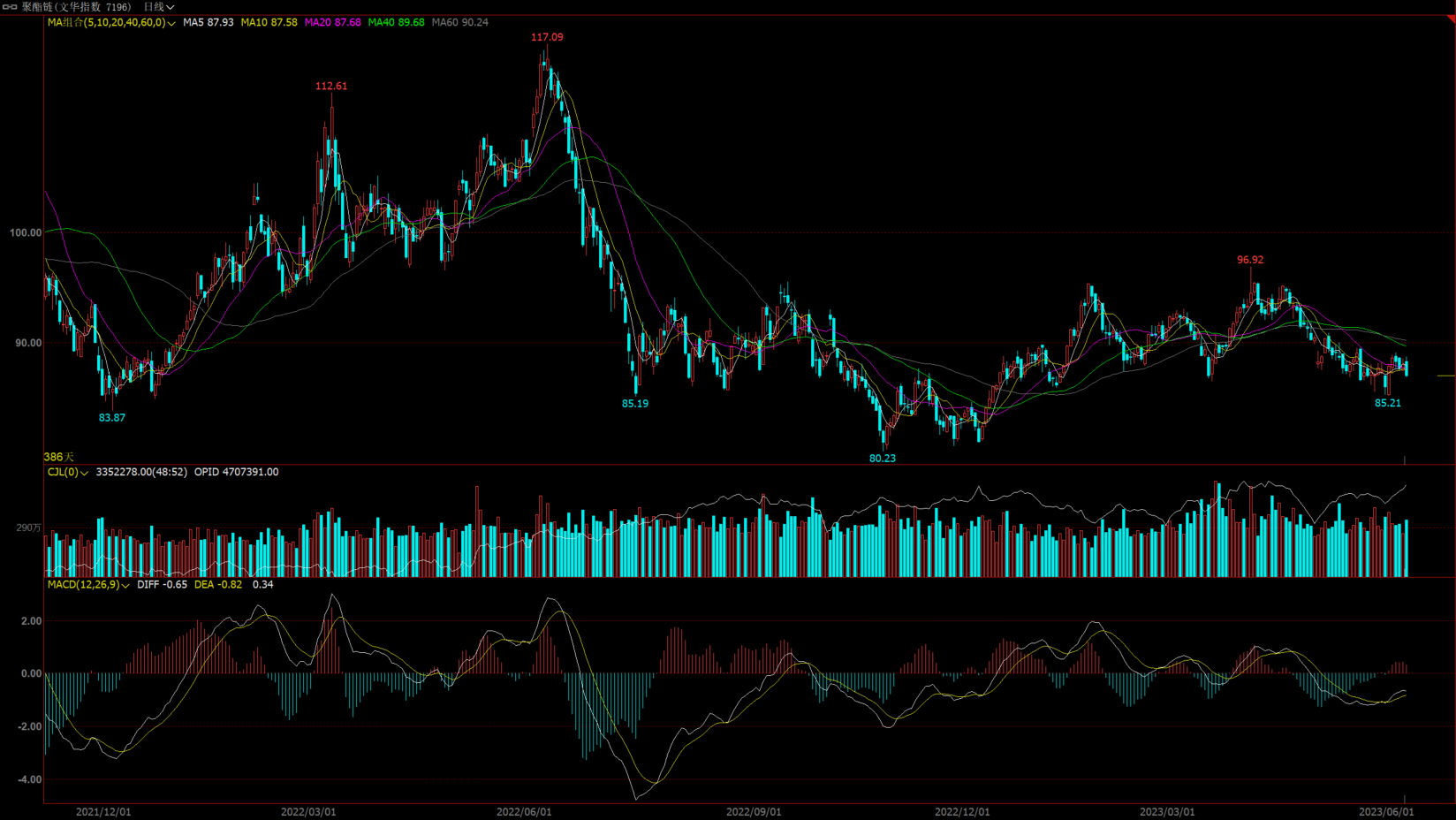Click the 83.87 low price label
The image size is (1456, 820).
click(112, 418)
